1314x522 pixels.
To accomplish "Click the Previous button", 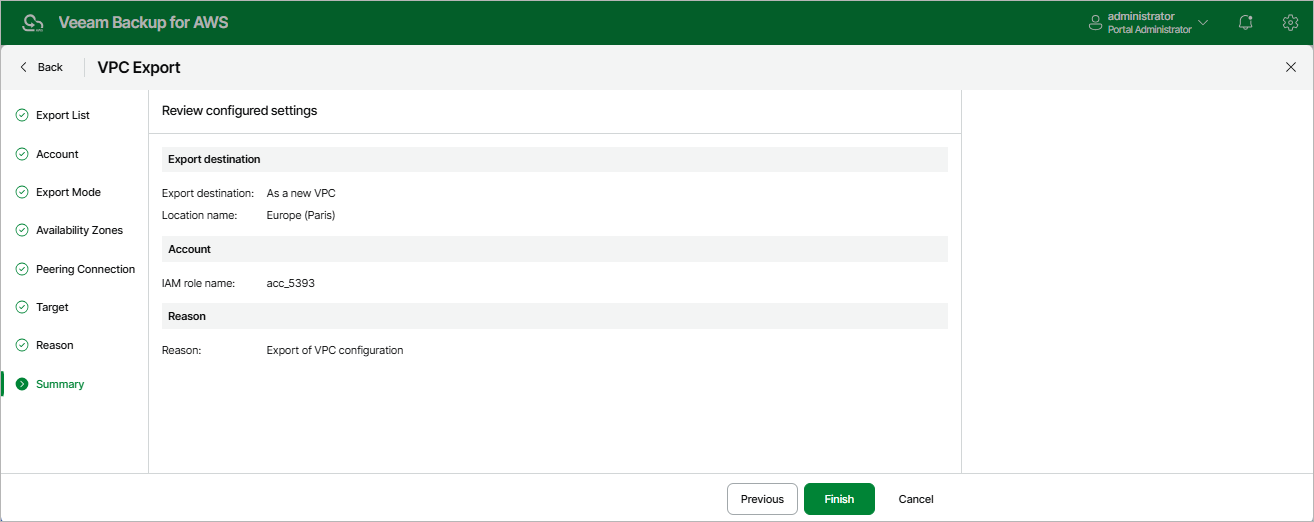I will click(762, 499).
